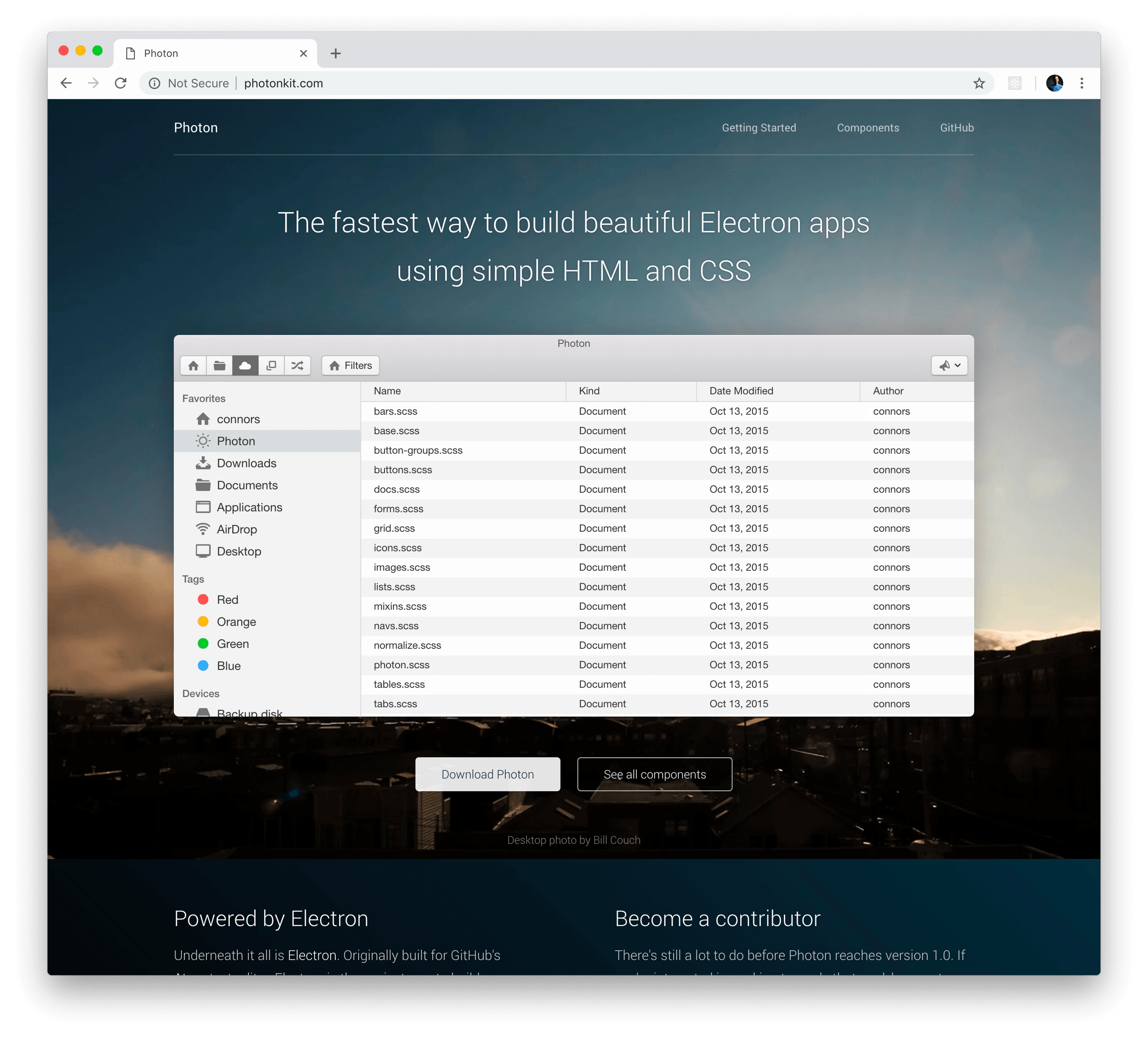Open the Getting Started nav link

[x=758, y=128]
